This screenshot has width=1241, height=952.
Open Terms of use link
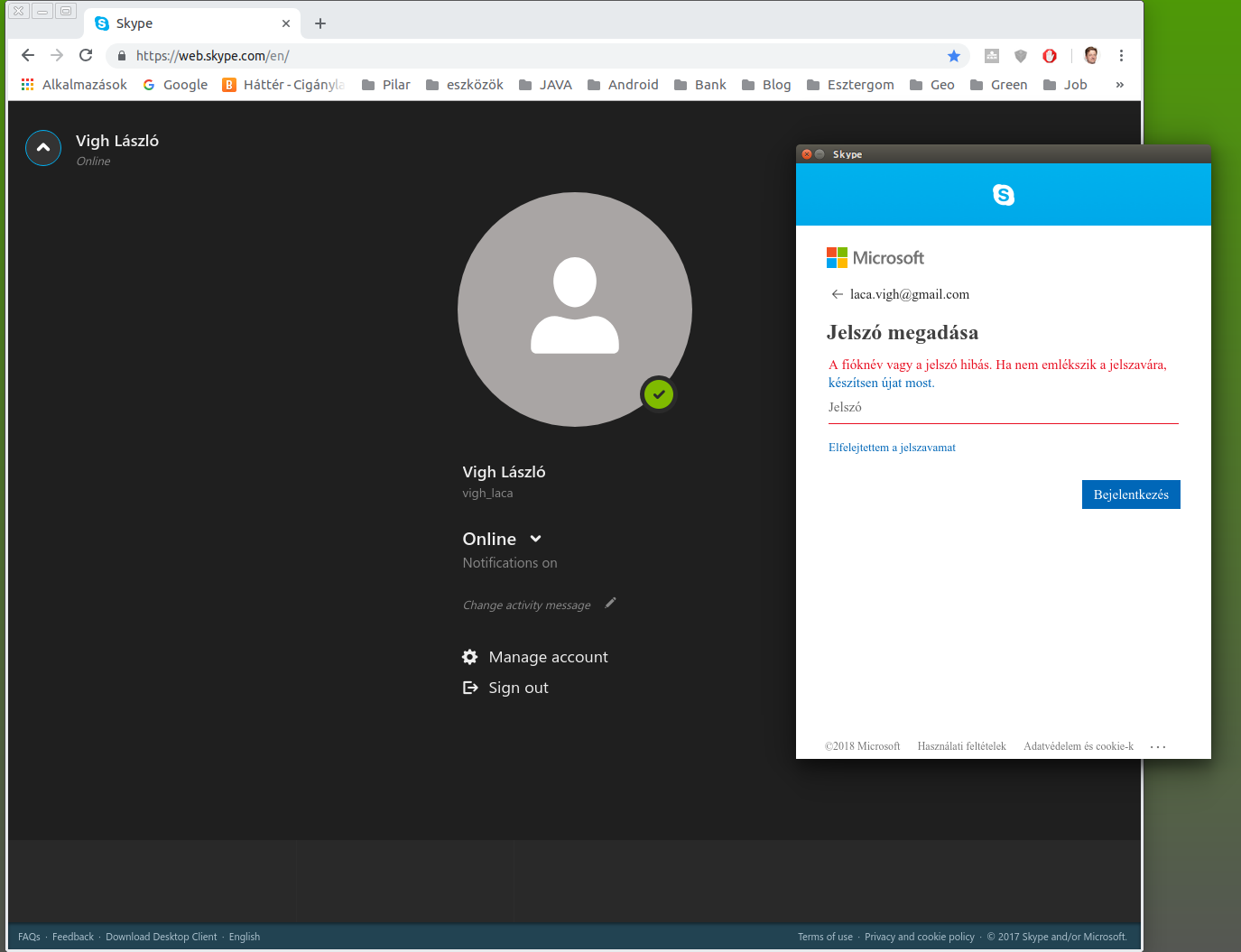click(x=825, y=937)
